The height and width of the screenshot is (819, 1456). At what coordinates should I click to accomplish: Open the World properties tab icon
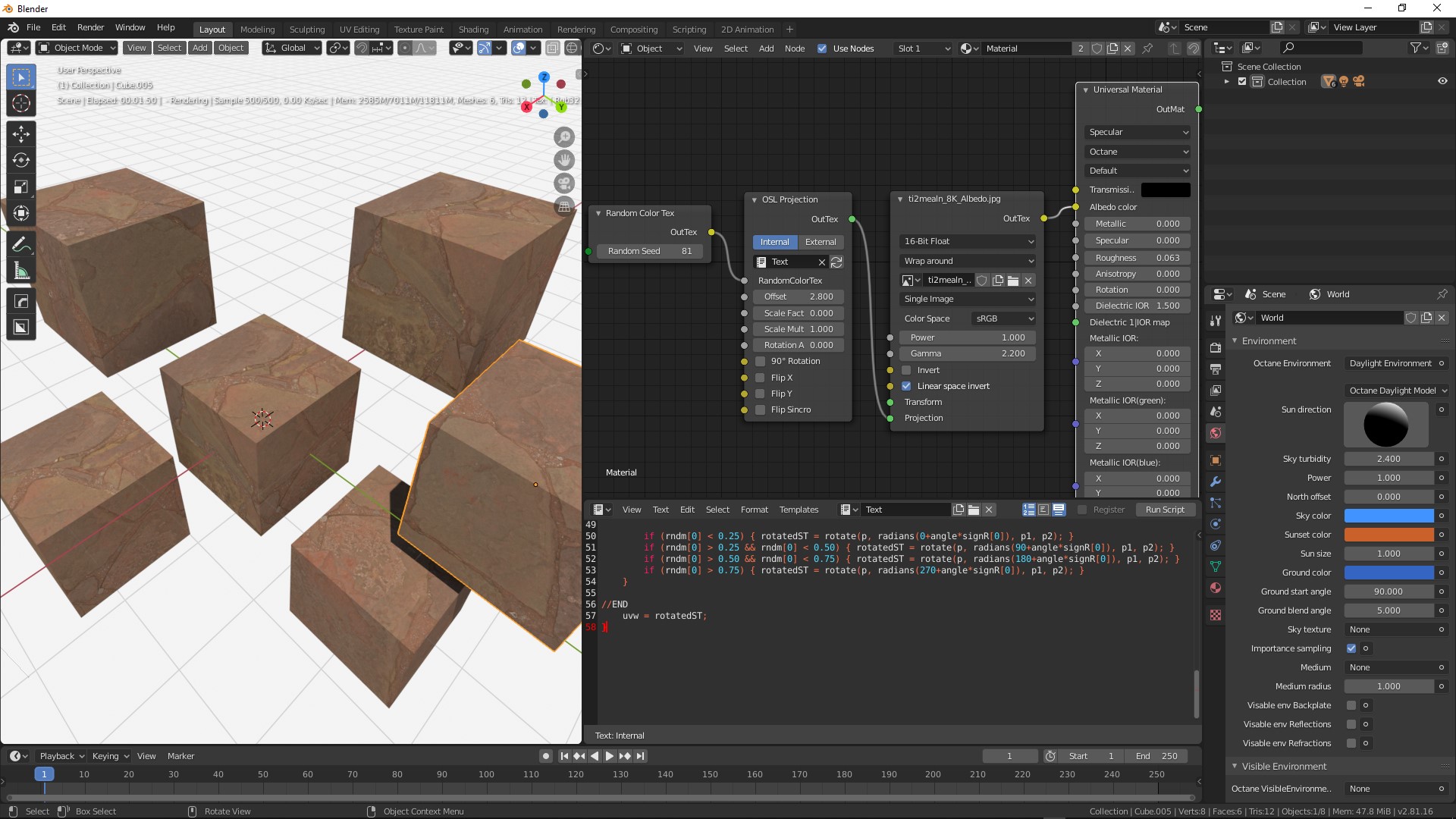(x=1216, y=433)
